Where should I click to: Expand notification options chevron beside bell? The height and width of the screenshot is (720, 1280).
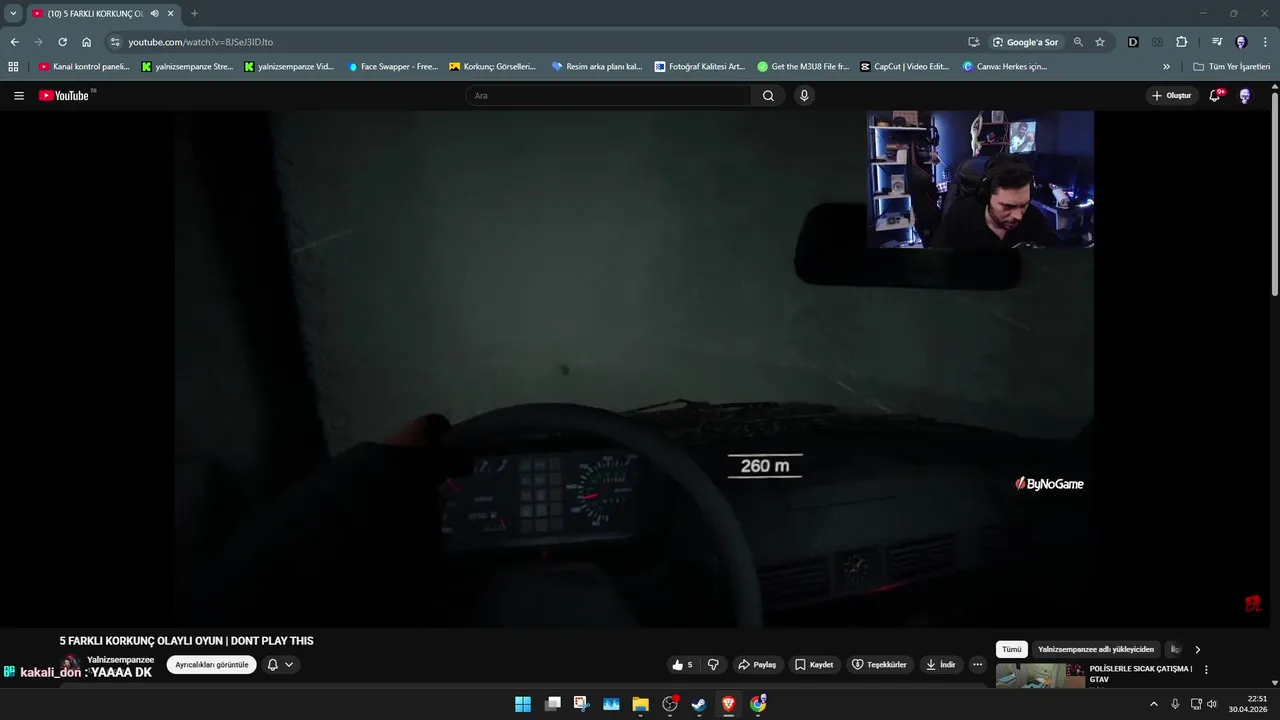click(x=289, y=665)
